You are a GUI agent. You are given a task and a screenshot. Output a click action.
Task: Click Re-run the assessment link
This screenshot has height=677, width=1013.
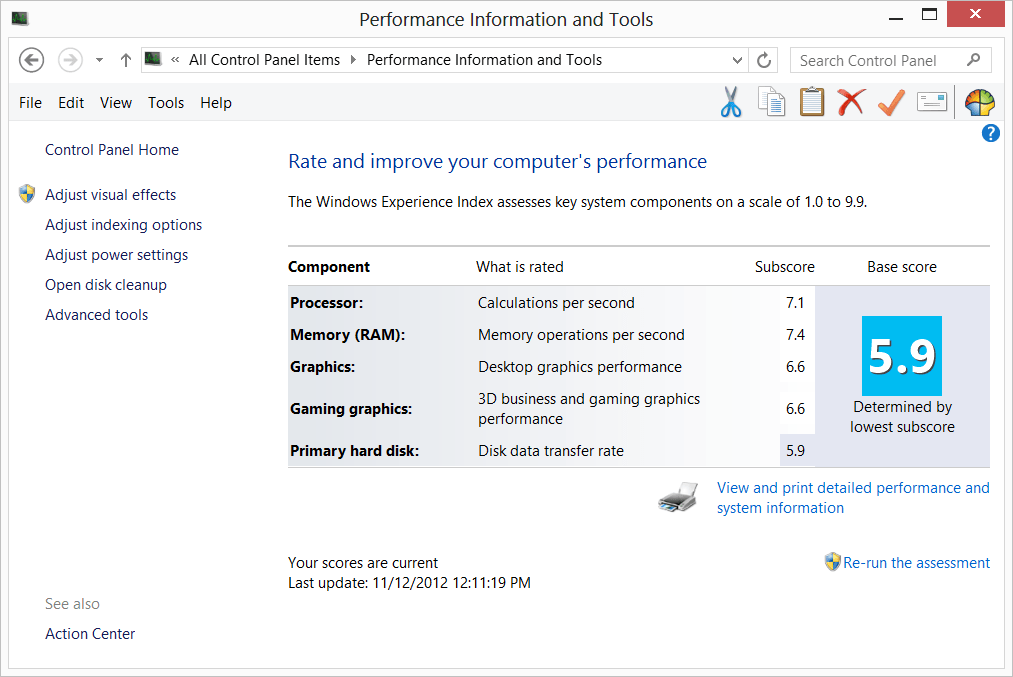pyautogui.click(x=916, y=563)
